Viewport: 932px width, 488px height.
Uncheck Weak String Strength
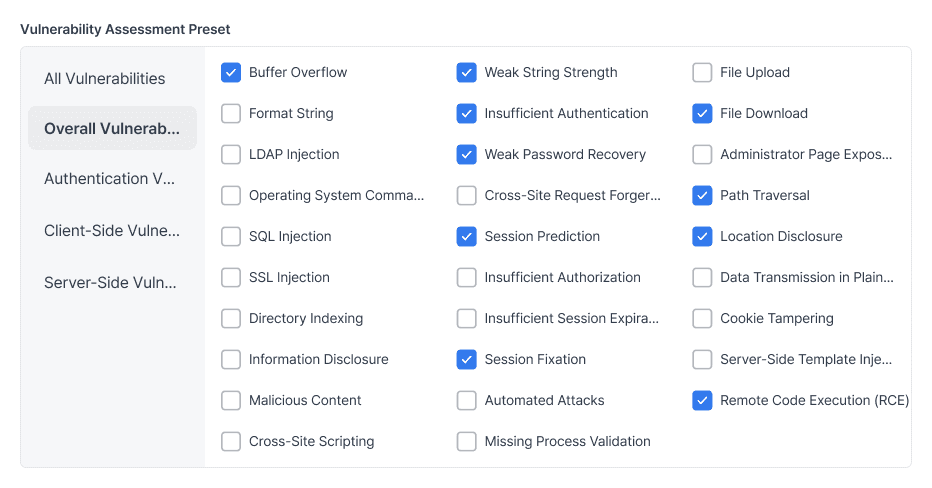(x=467, y=73)
